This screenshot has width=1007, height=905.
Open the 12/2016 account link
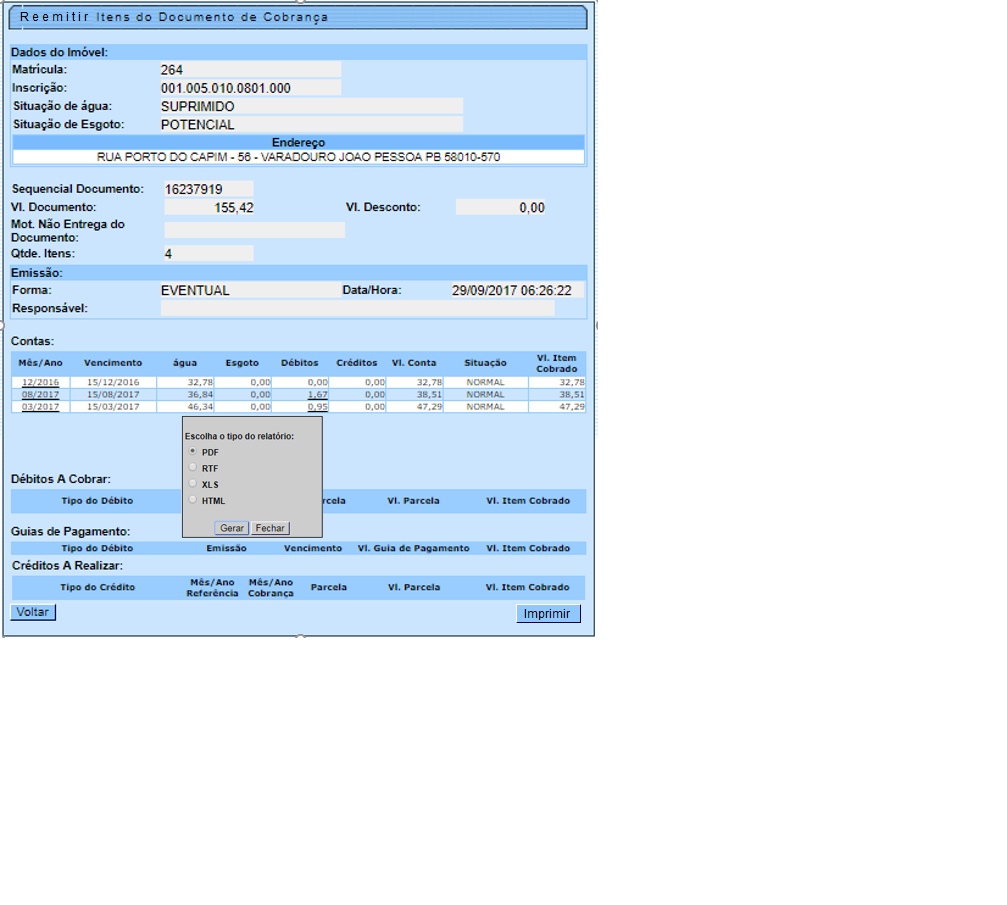click(x=40, y=382)
